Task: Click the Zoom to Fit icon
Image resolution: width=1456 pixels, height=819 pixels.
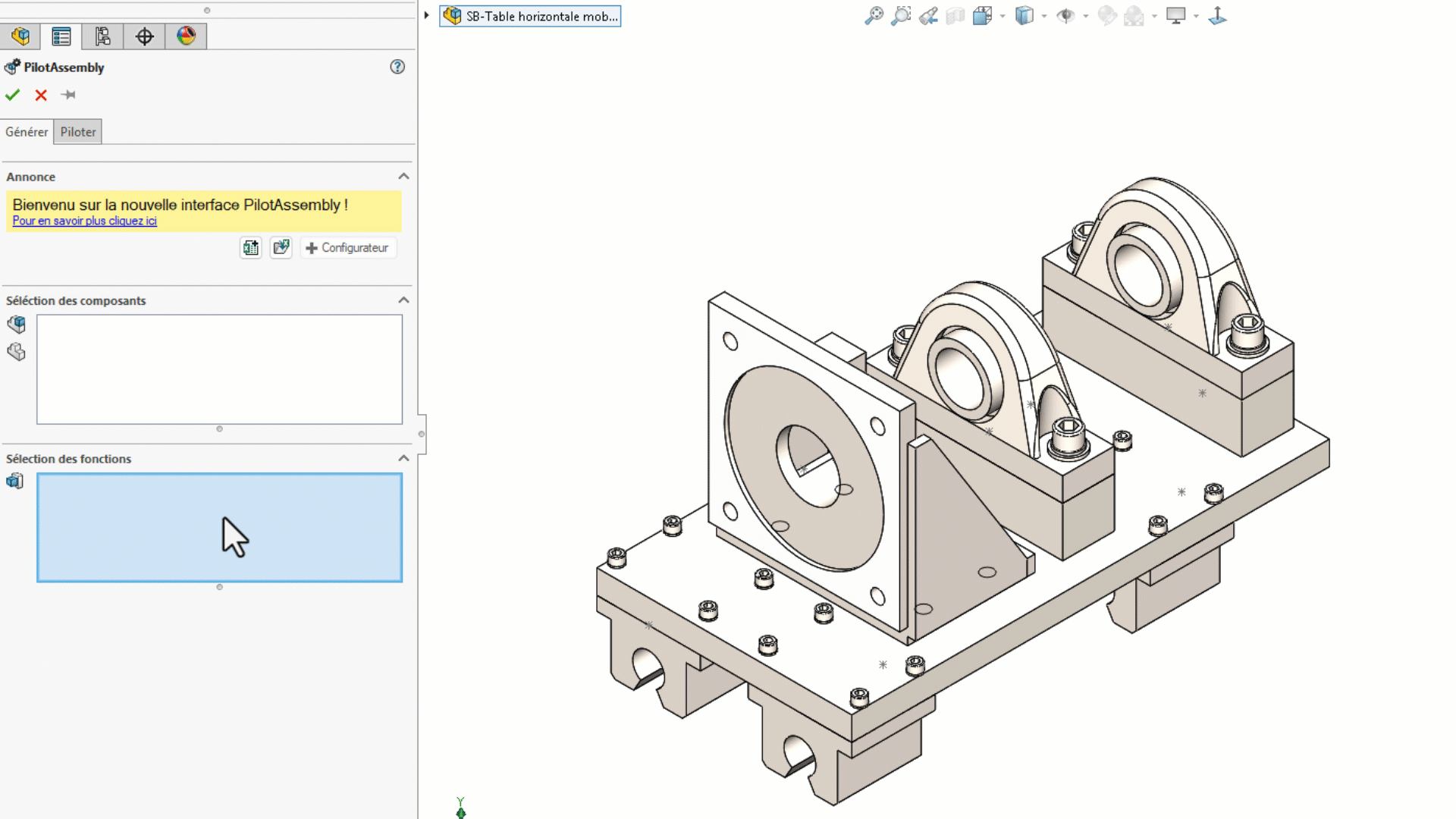Action: [874, 16]
